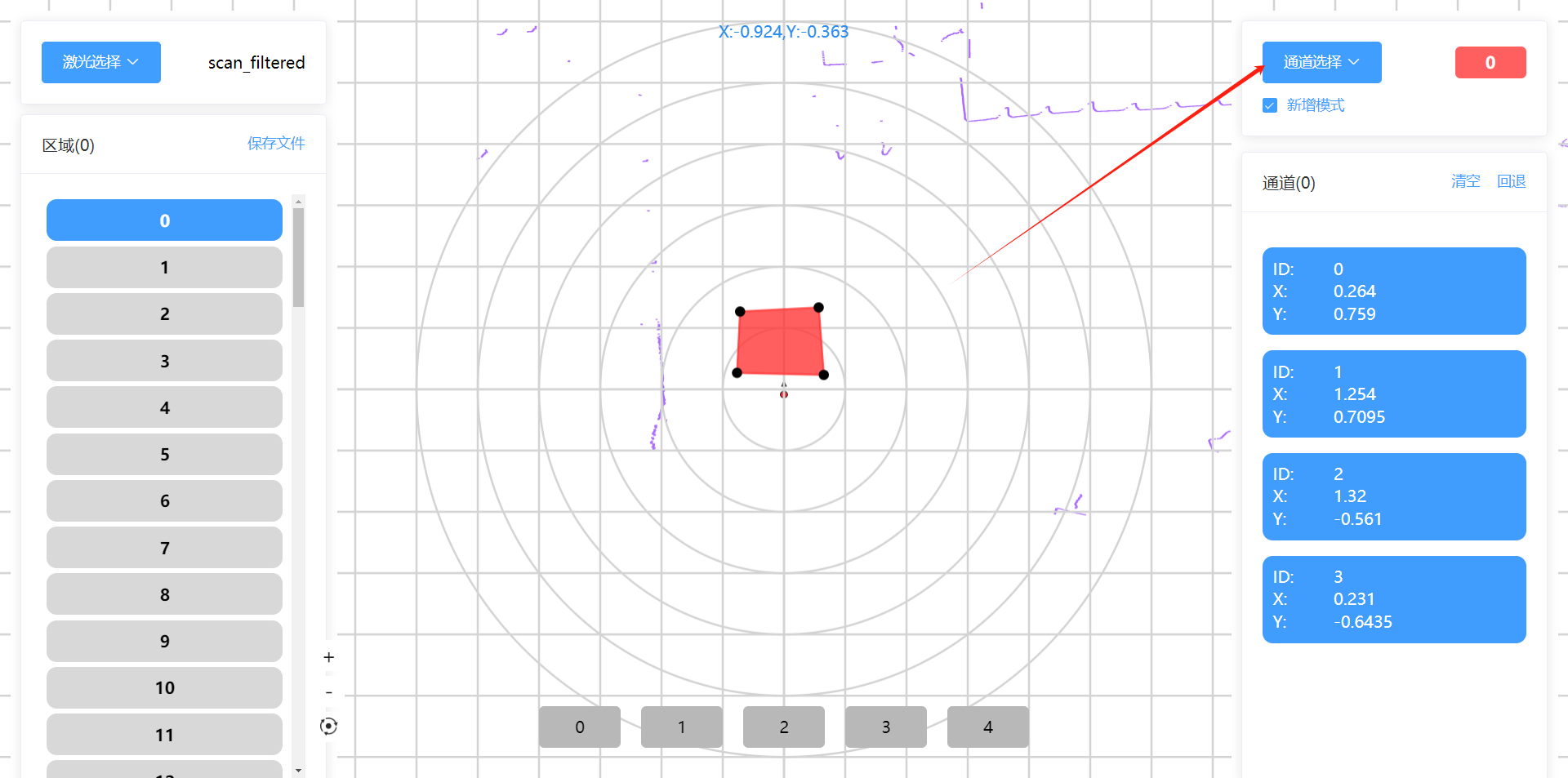
Task: Select region 9 in the list
Action: pyautogui.click(x=164, y=641)
